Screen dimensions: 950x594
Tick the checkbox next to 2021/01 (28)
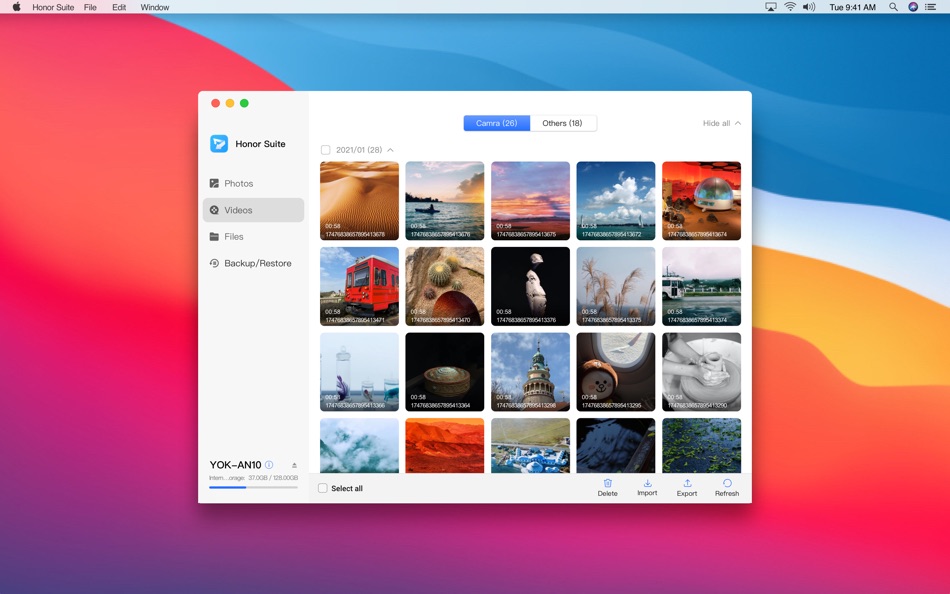pos(325,150)
